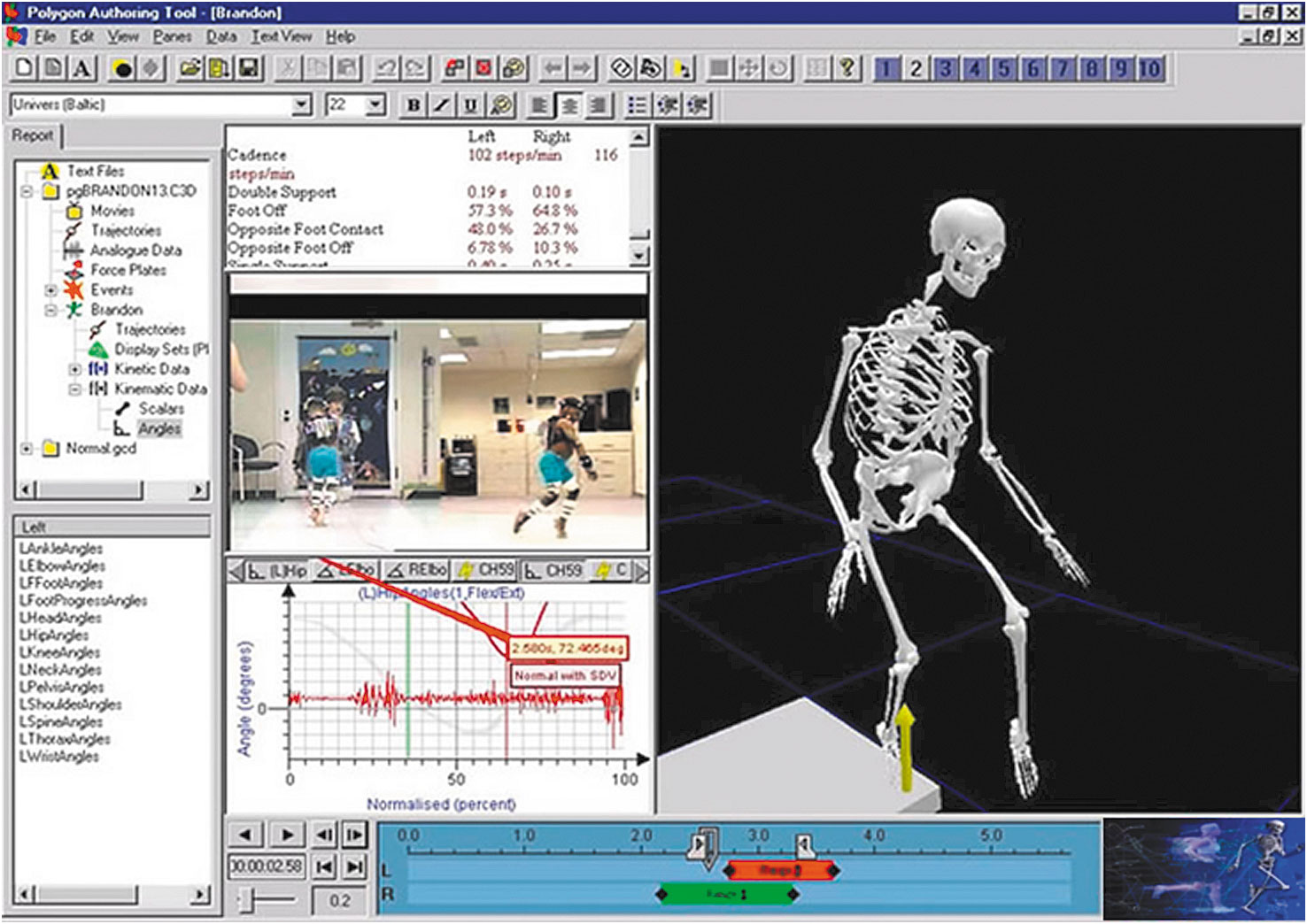Click the black circle on yellow icon

pyautogui.click(x=124, y=69)
